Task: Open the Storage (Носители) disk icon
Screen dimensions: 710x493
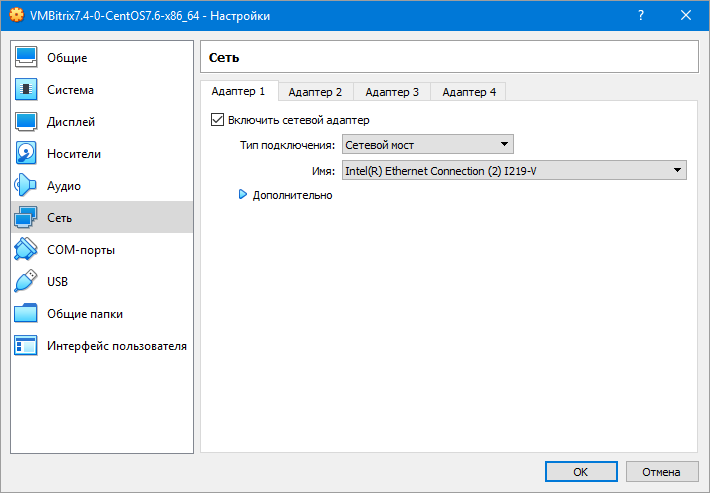Action: pyautogui.click(x=27, y=154)
